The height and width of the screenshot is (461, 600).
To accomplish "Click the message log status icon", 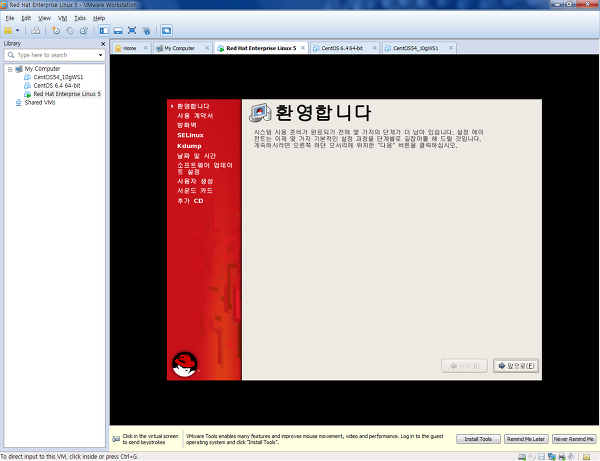I will point(586,457).
